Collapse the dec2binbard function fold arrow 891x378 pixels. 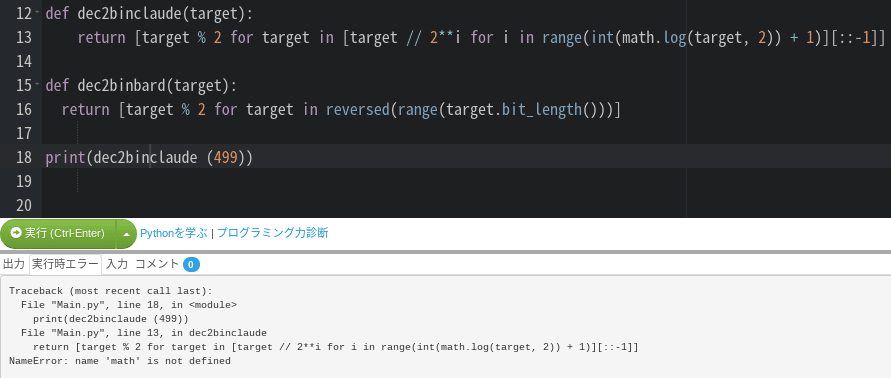click(38, 85)
